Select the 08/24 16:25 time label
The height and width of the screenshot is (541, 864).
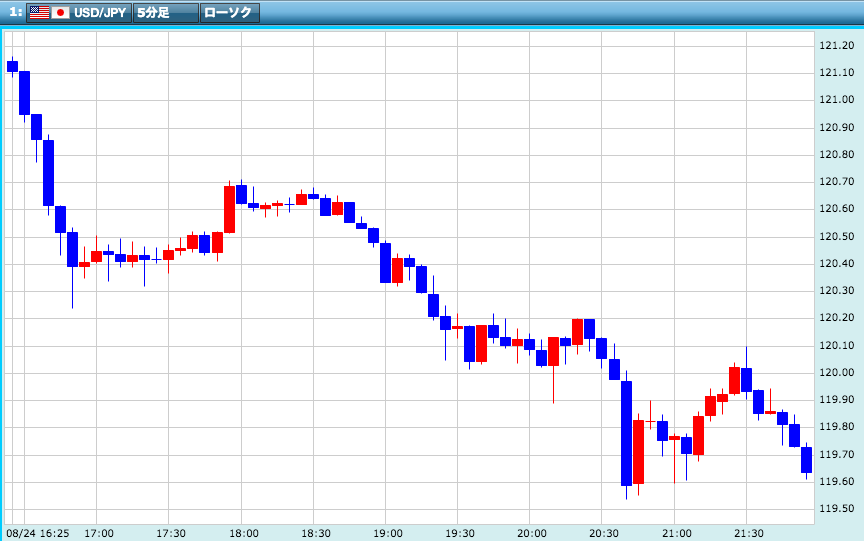[38, 533]
